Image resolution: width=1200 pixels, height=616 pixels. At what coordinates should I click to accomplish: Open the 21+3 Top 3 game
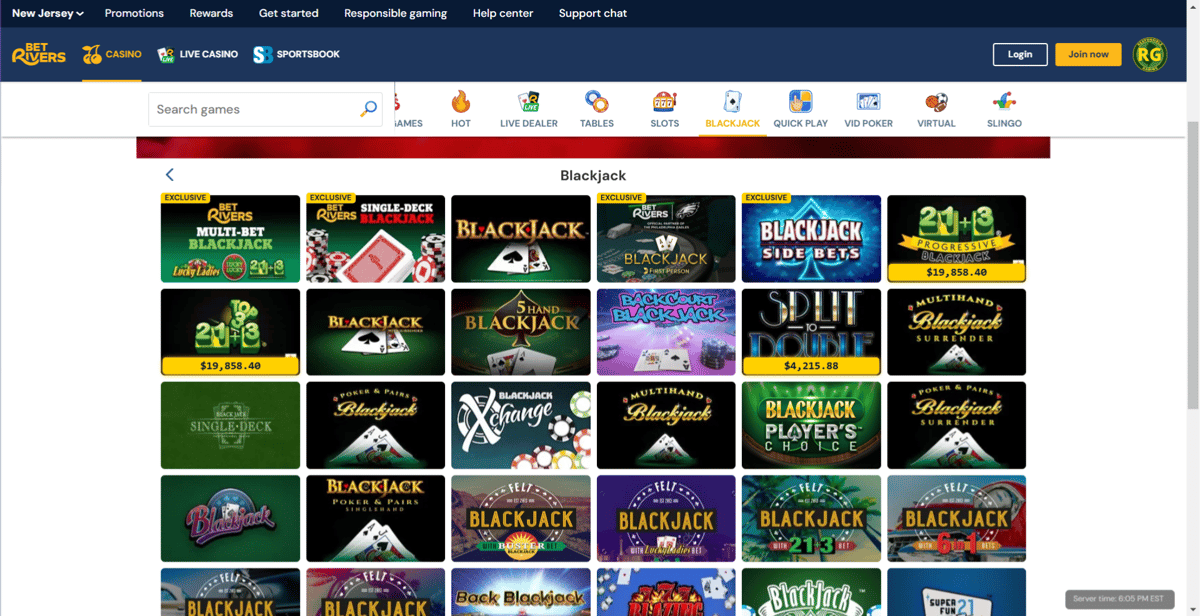coord(230,332)
